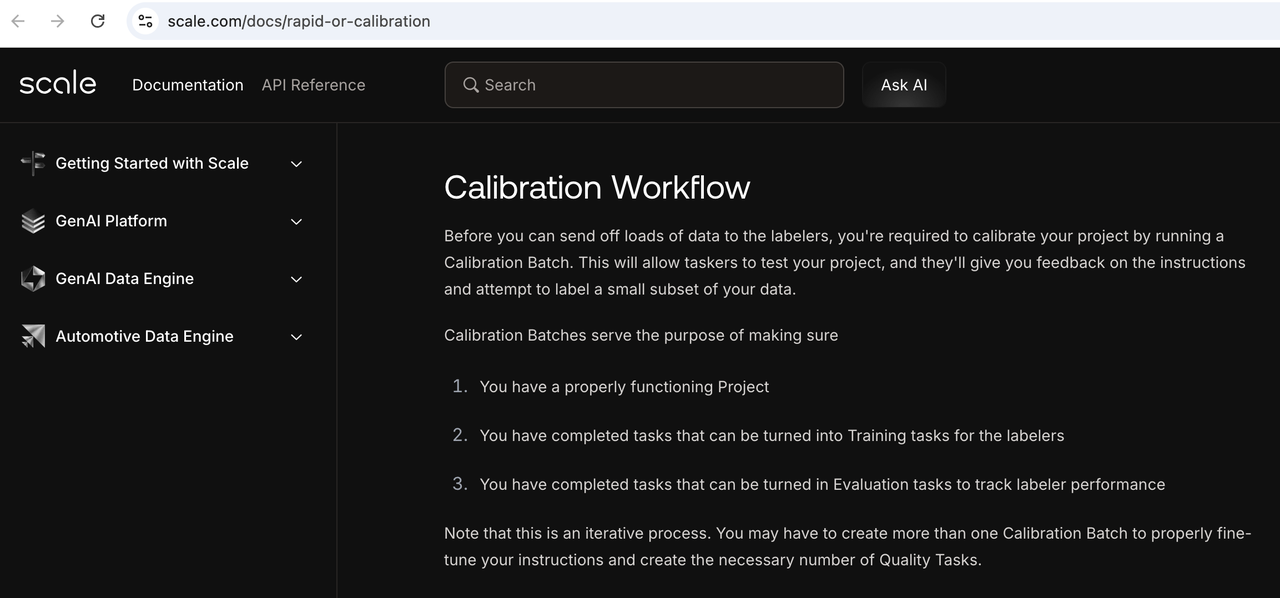Click the GenAI Platform layers icon

coord(33,221)
